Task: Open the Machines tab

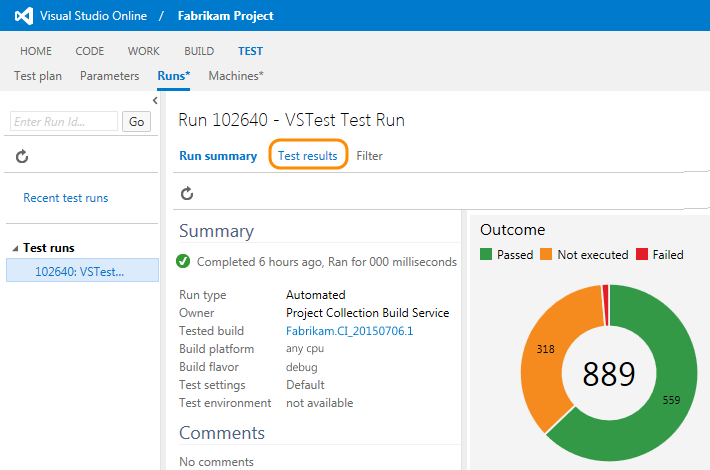Action: (x=236, y=76)
